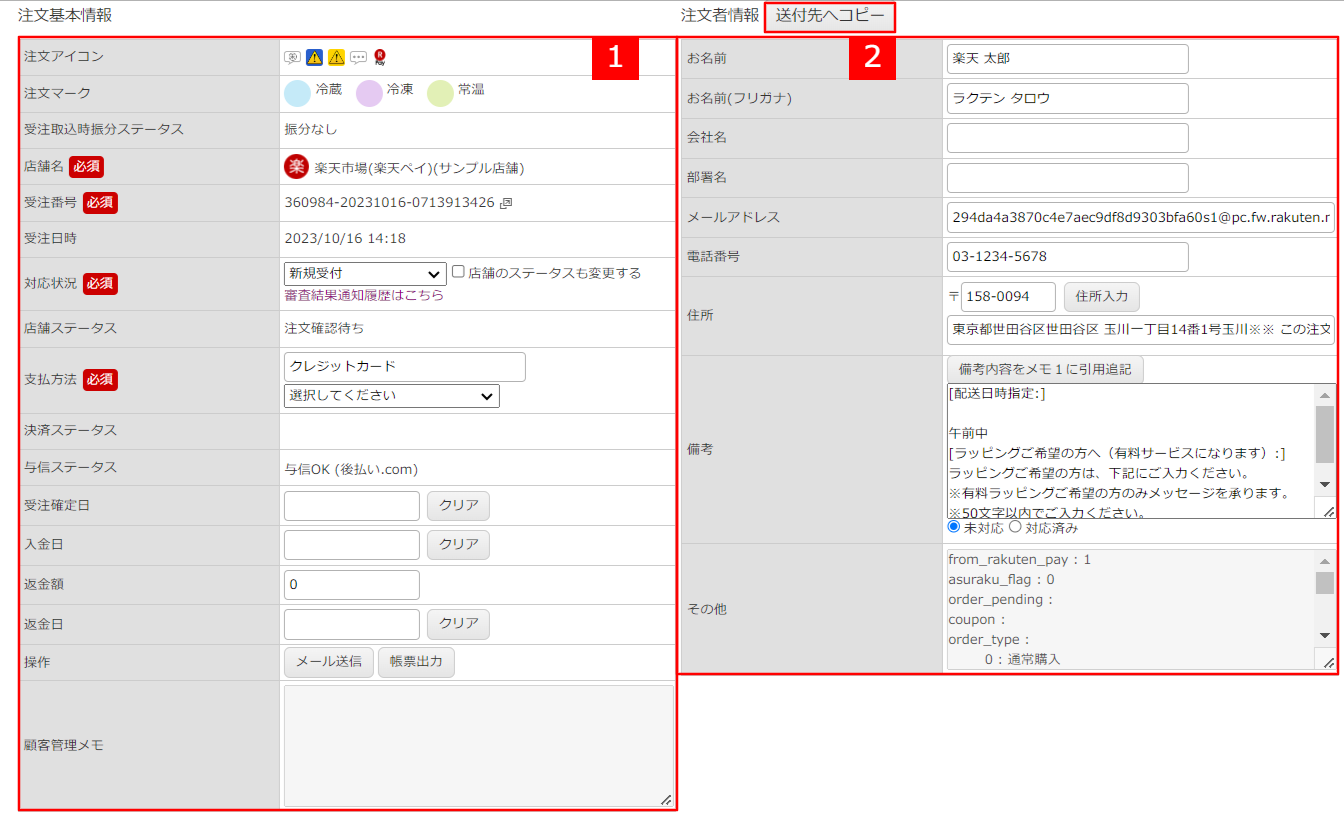
Task: Click the first speech bubble order icon
Action: click(x=292, y=57)
